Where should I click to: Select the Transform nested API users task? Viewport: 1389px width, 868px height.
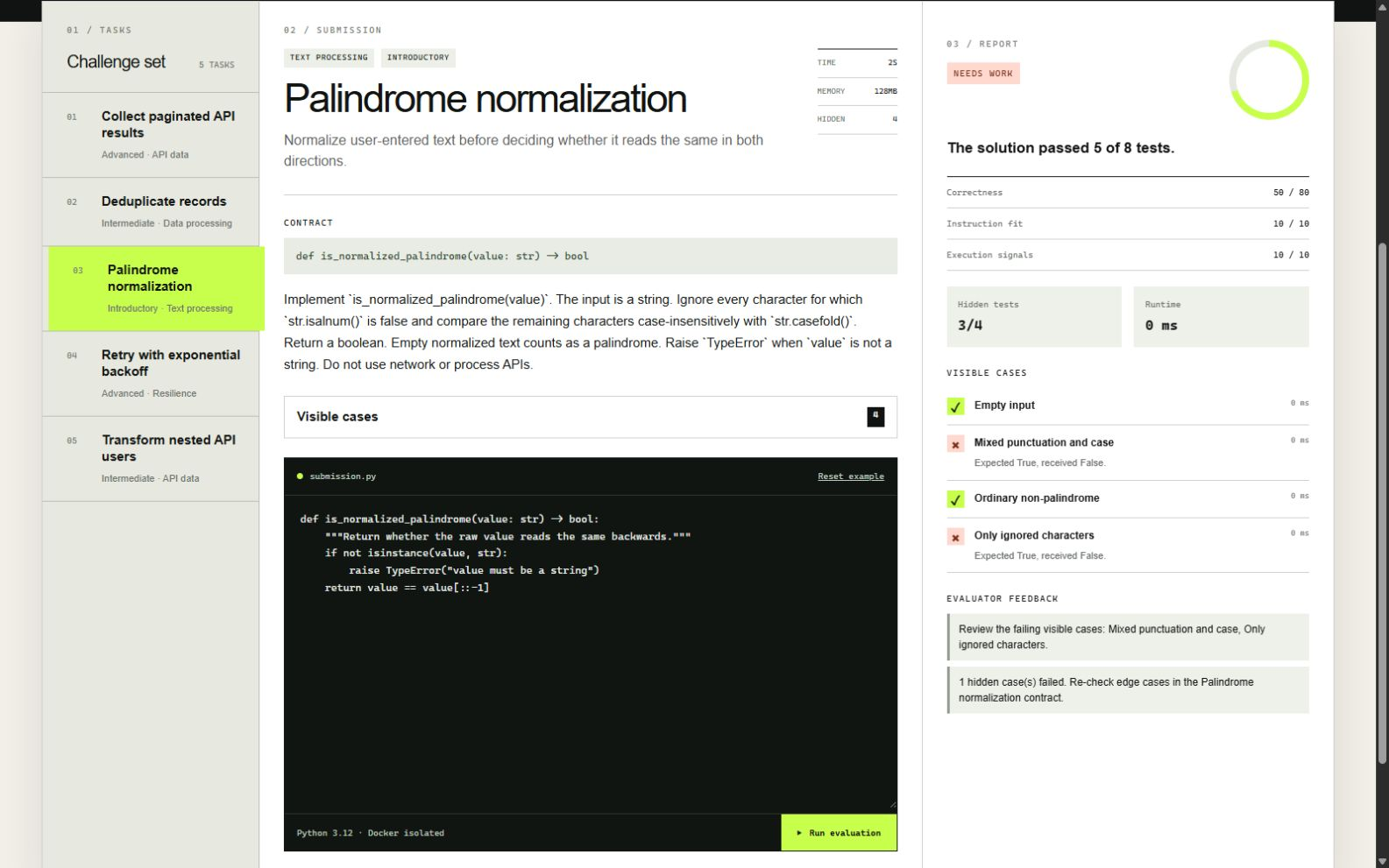coord(151,459)
